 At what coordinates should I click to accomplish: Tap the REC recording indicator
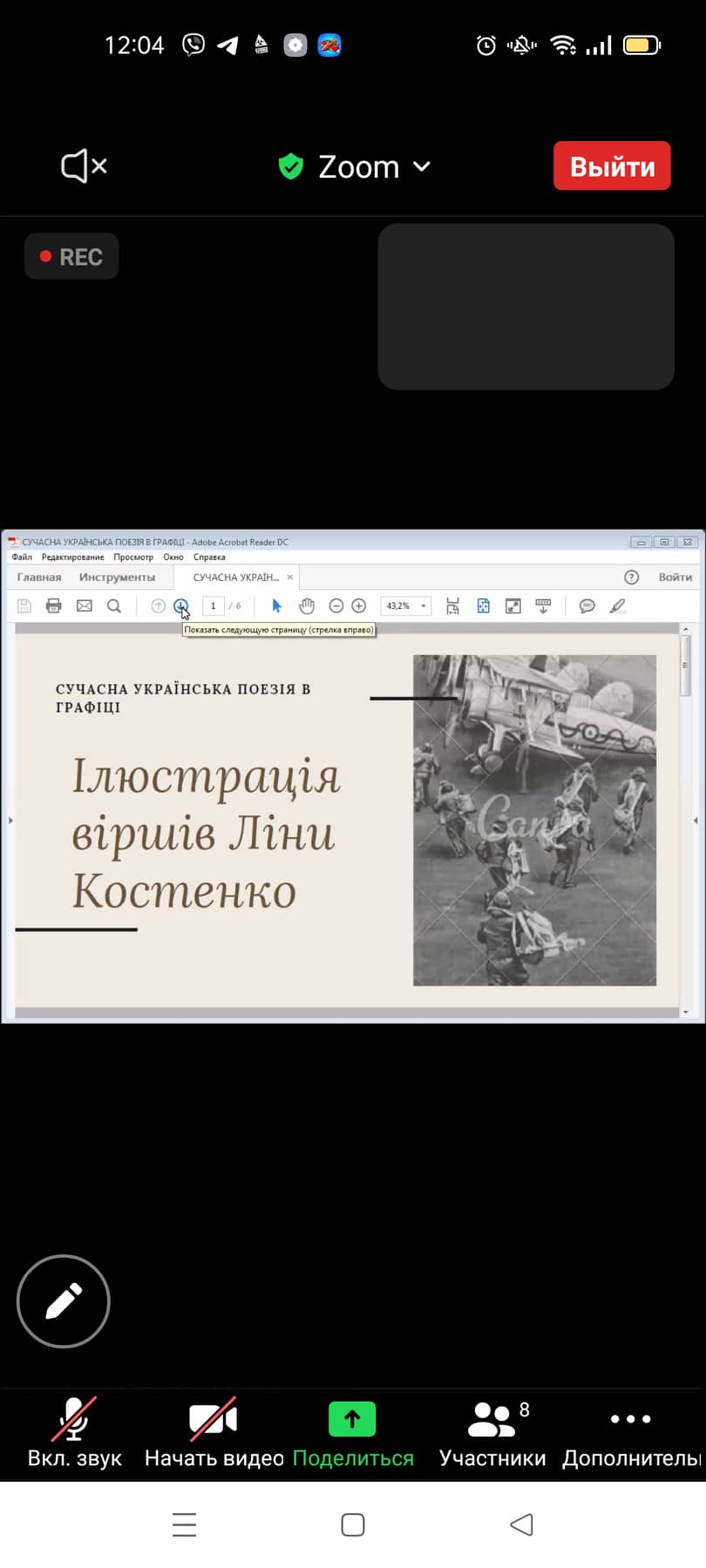coord(71,257)
